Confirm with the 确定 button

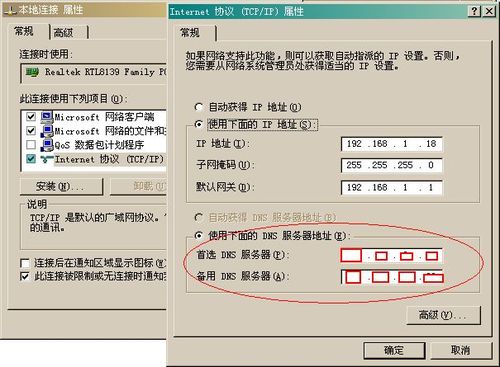(x=394, y=350)
